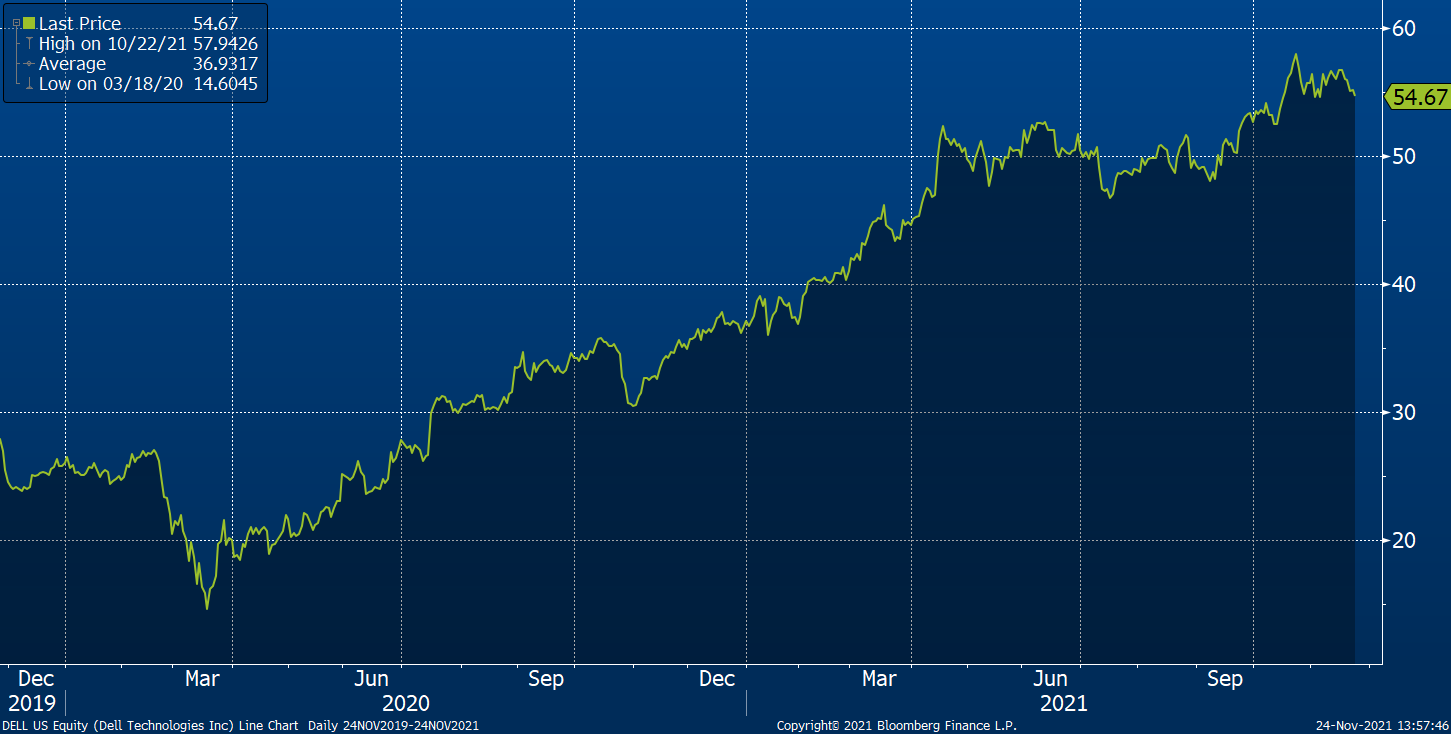This screenshot has width=1451, height=734.
Task: Select the Last Price value 54.67 in legend
Action: (x=216, y=23)
